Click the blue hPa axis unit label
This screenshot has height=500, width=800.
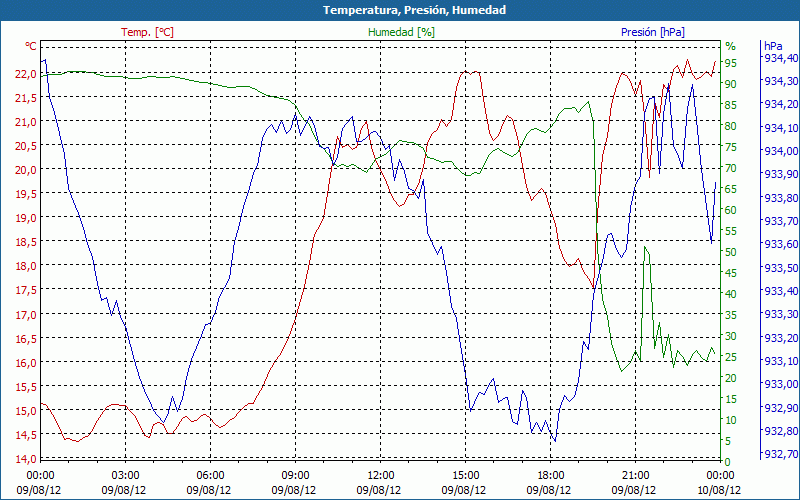click(773, 46)
